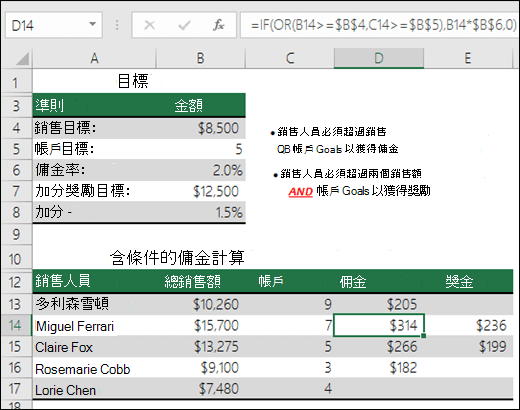This screenshot has height=410, width=520.
Task: Select the Lorie Chen name cell
Action: tap(94, 389)
